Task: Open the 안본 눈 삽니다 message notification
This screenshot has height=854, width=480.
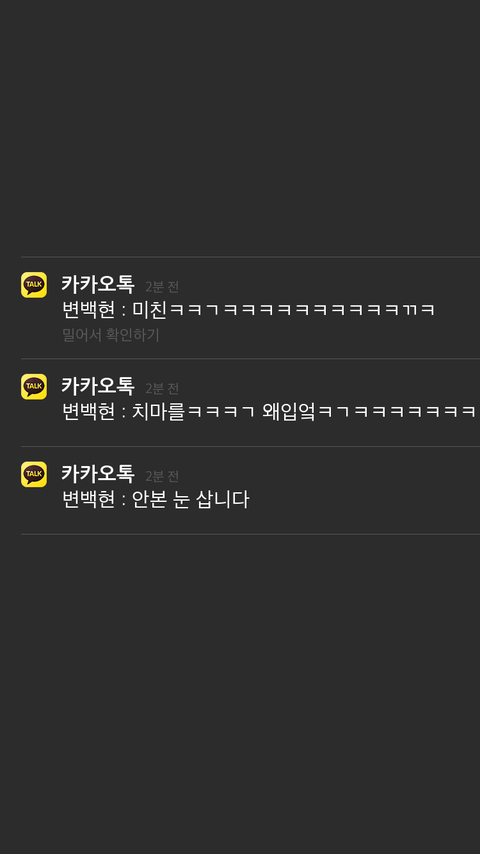Action: pyautogui.click(x=250, y=491)
